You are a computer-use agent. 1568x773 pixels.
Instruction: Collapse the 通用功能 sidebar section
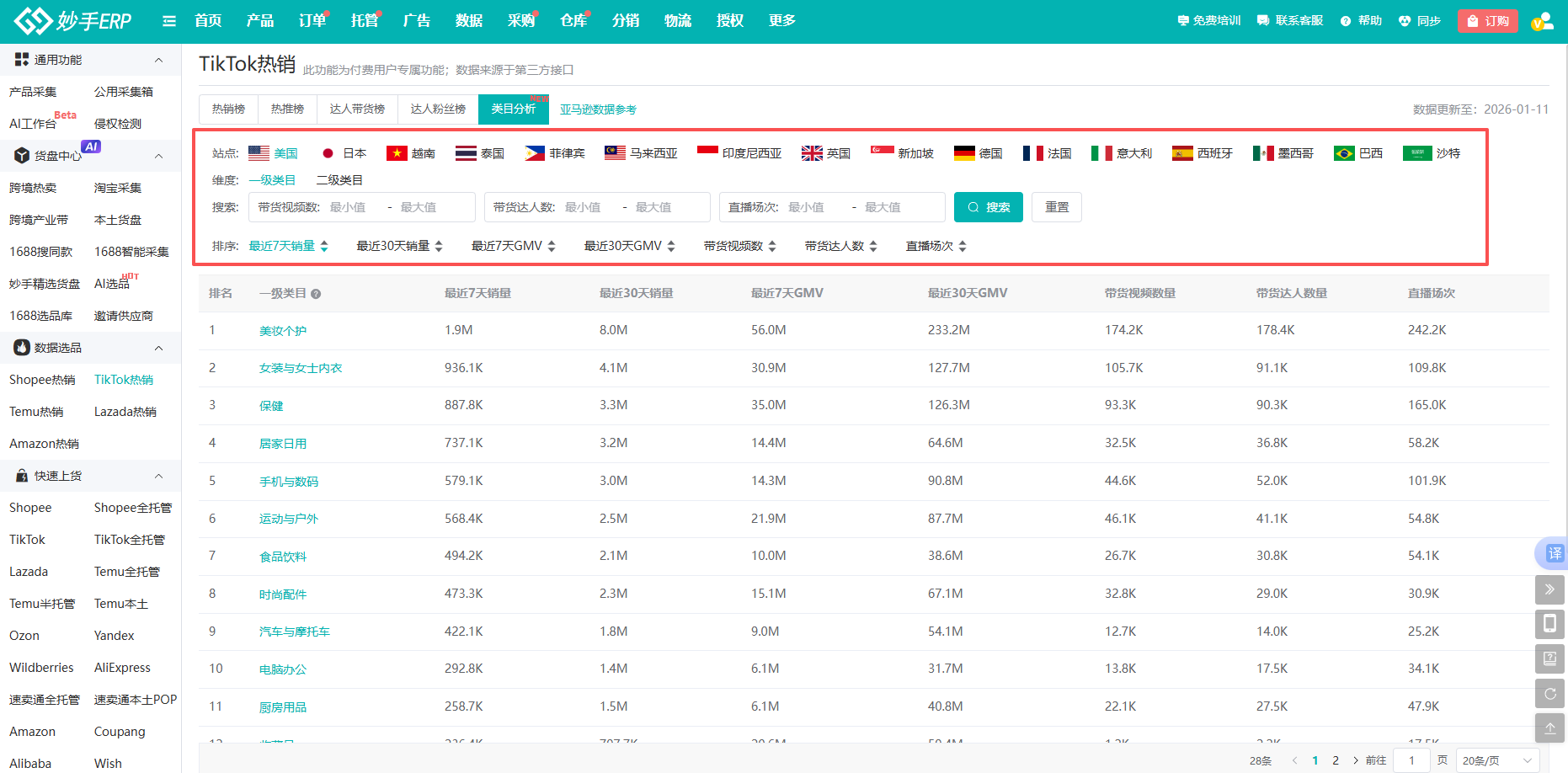[x=158, y=60]
